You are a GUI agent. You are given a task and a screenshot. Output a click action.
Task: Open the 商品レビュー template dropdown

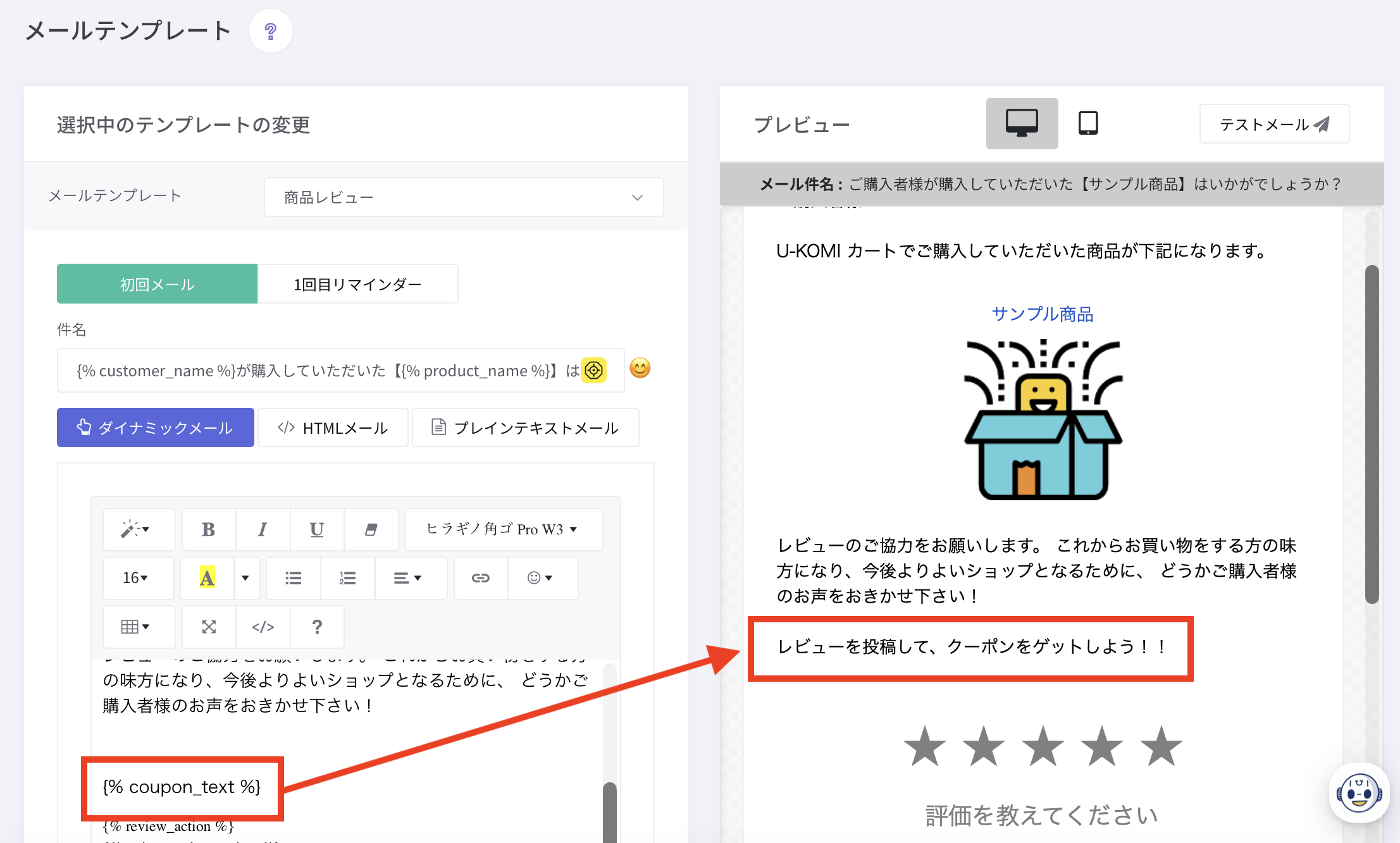click(x=463, y=197)
